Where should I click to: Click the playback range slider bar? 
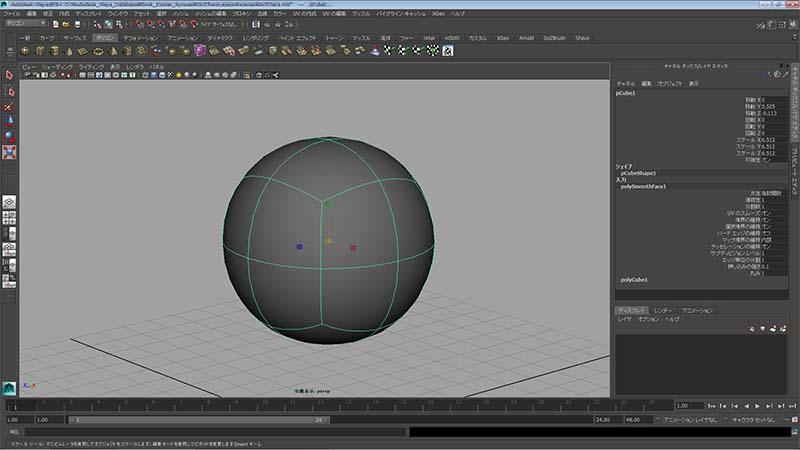200,419
